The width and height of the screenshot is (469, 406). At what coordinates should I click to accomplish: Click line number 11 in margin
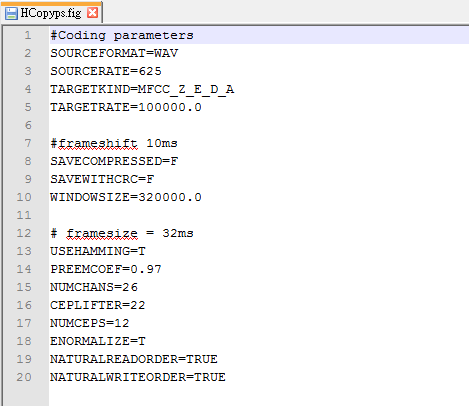(24, 215)
